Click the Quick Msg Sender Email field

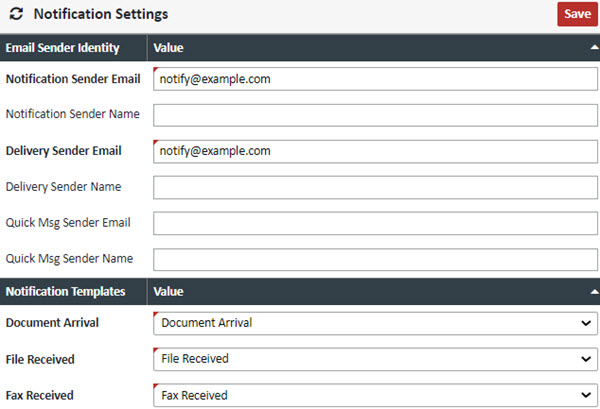[375, 223]
